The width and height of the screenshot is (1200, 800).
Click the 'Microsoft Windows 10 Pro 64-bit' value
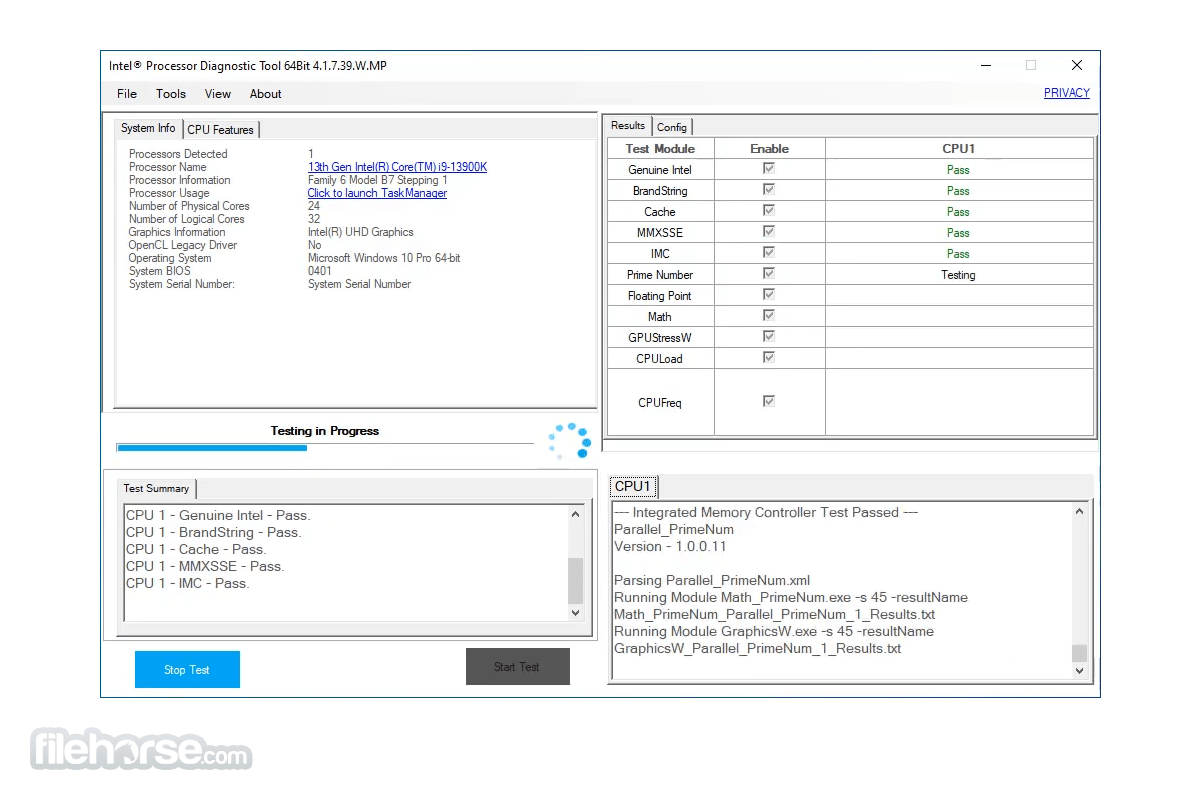(384, 258)
